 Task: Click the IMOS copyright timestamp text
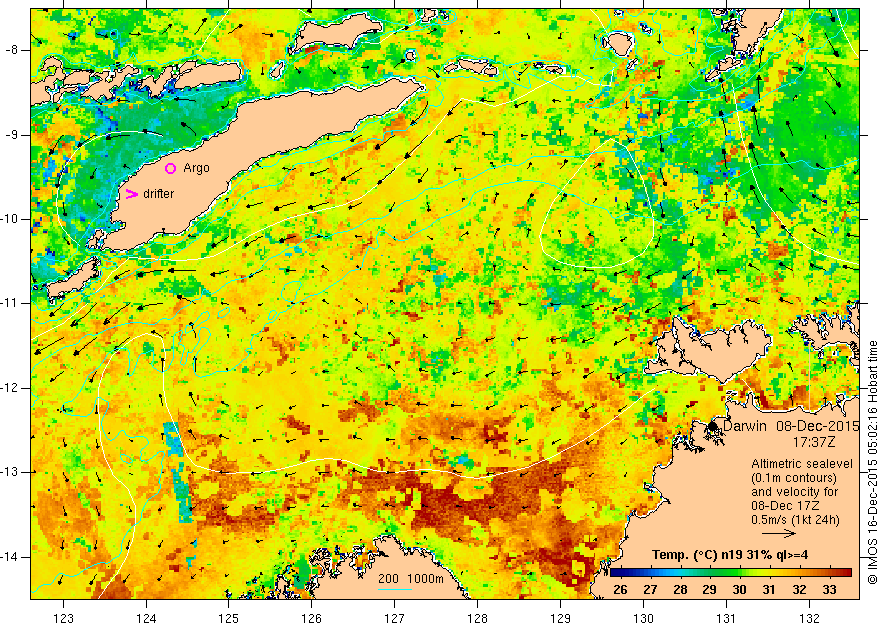click(872, 462)
